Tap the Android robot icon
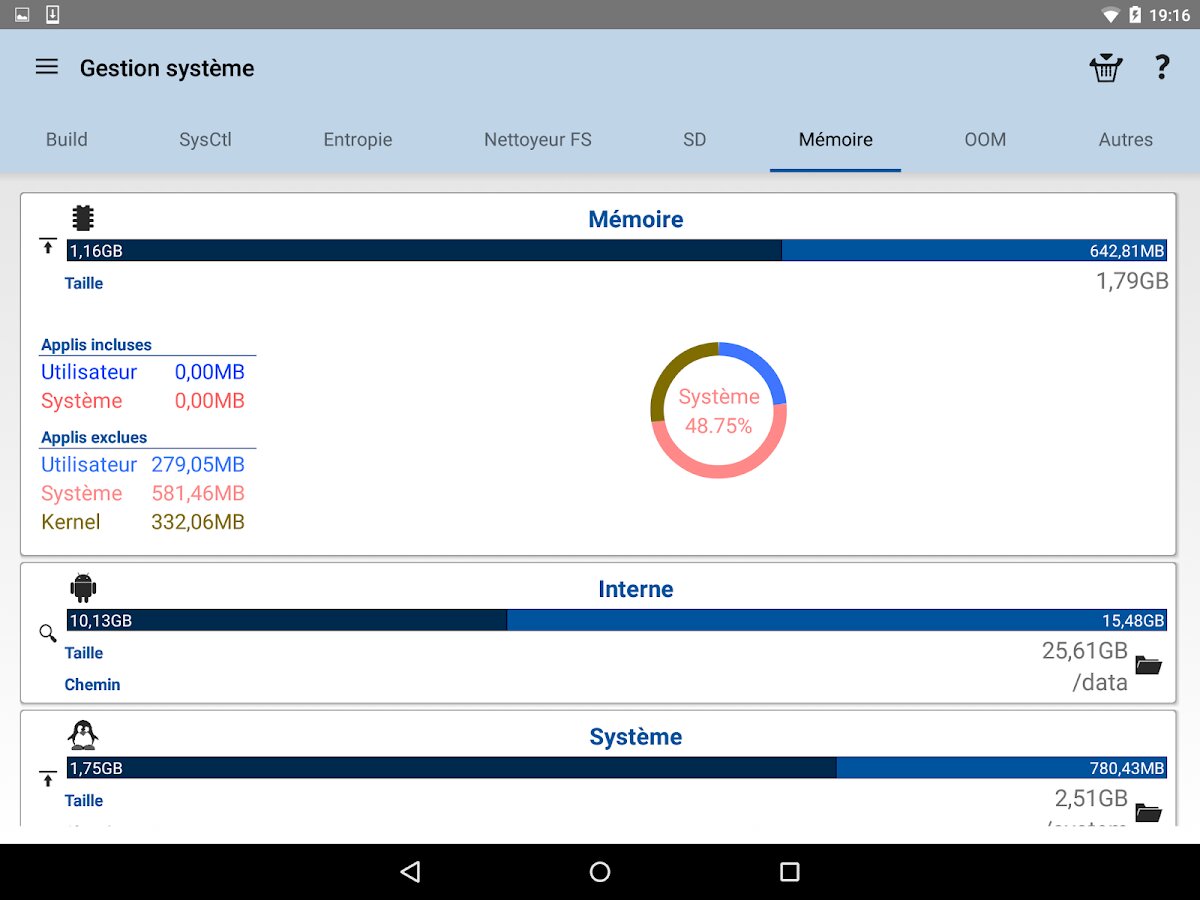The height and width of the screenshot is (900, 1200). [x=83, y=587]
